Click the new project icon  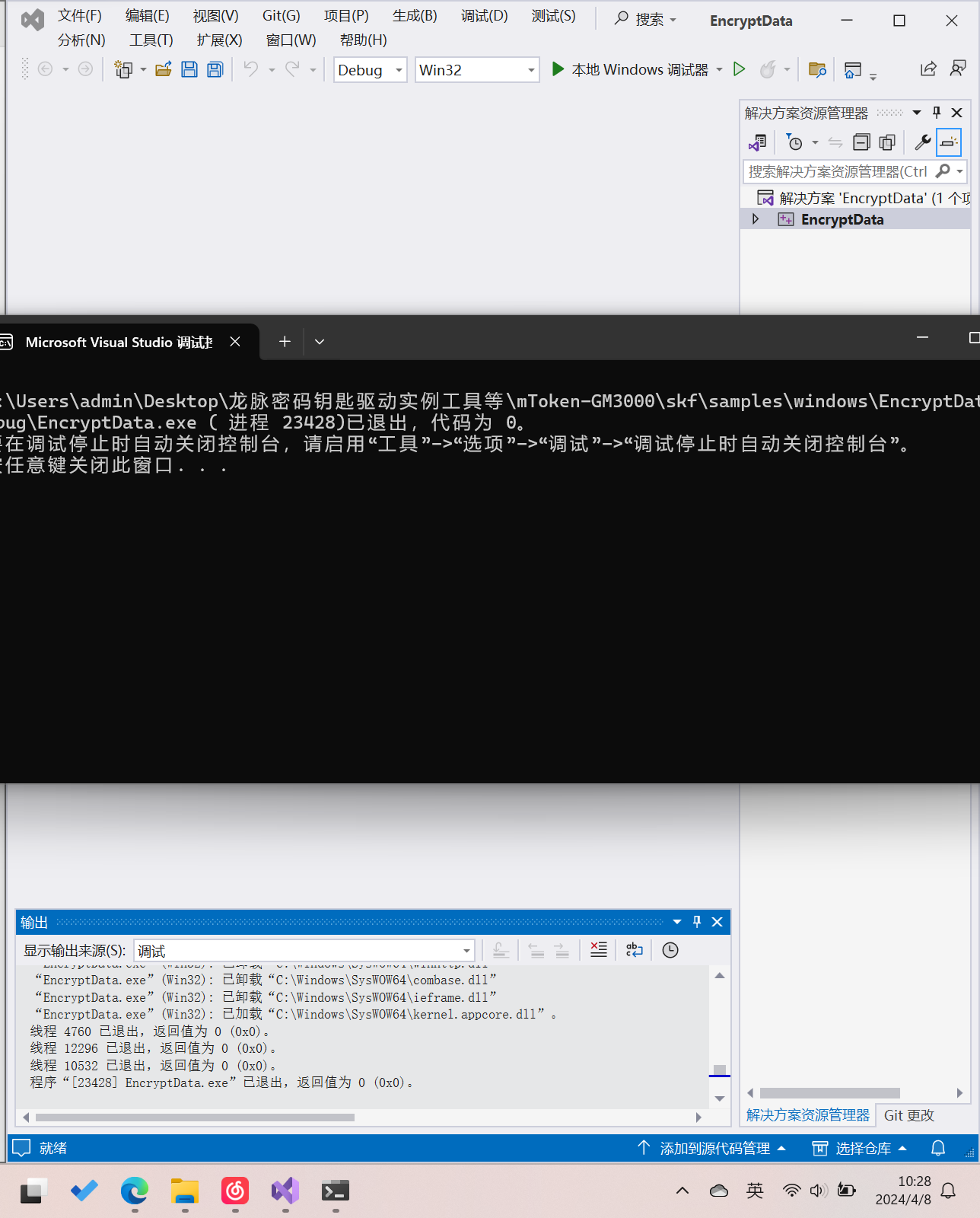[x=123, y=69]
